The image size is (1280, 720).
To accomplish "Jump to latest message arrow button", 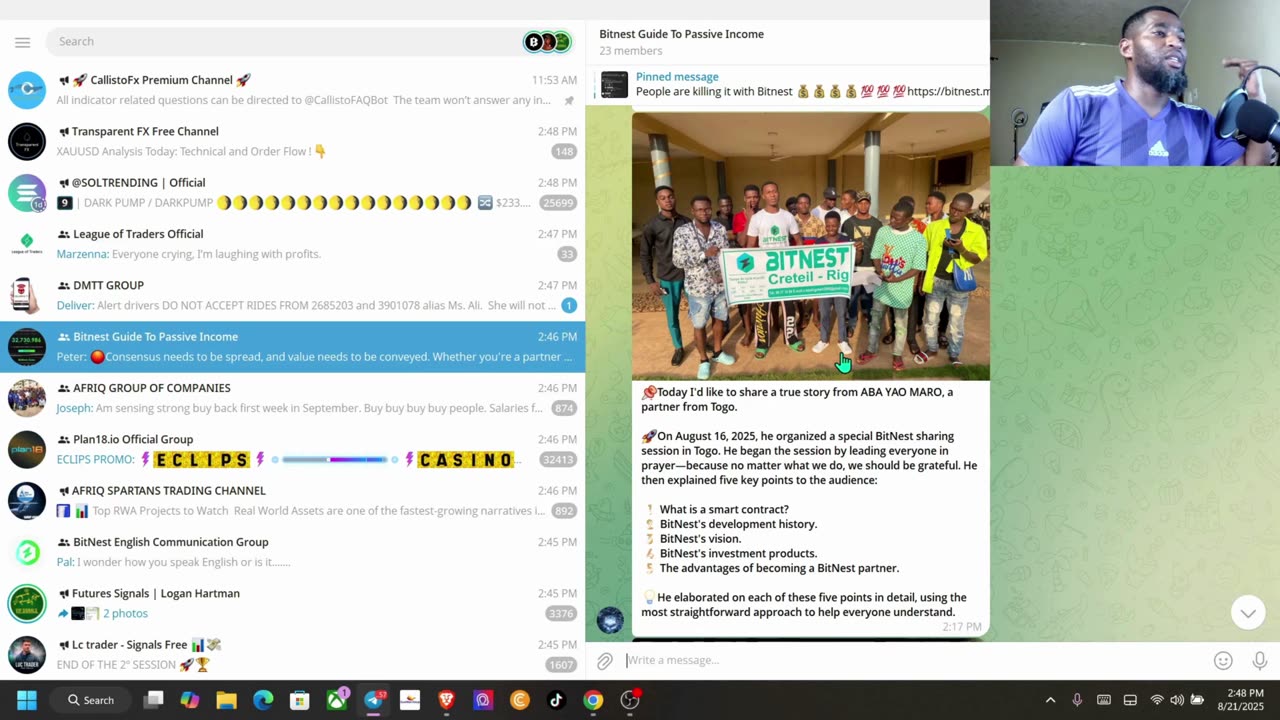I will pos(1248,613).
